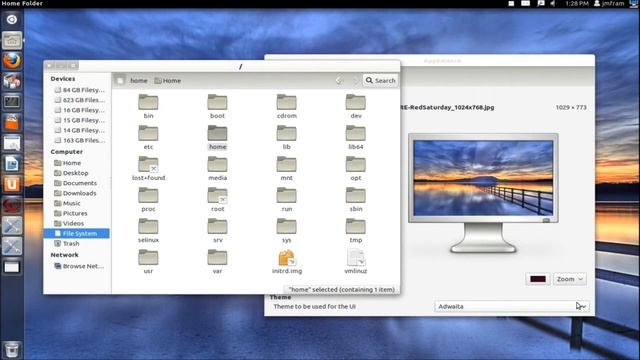Open Dash home from the launcher
The width and height of the screenshot is (640, 360).
click(12, 20)
